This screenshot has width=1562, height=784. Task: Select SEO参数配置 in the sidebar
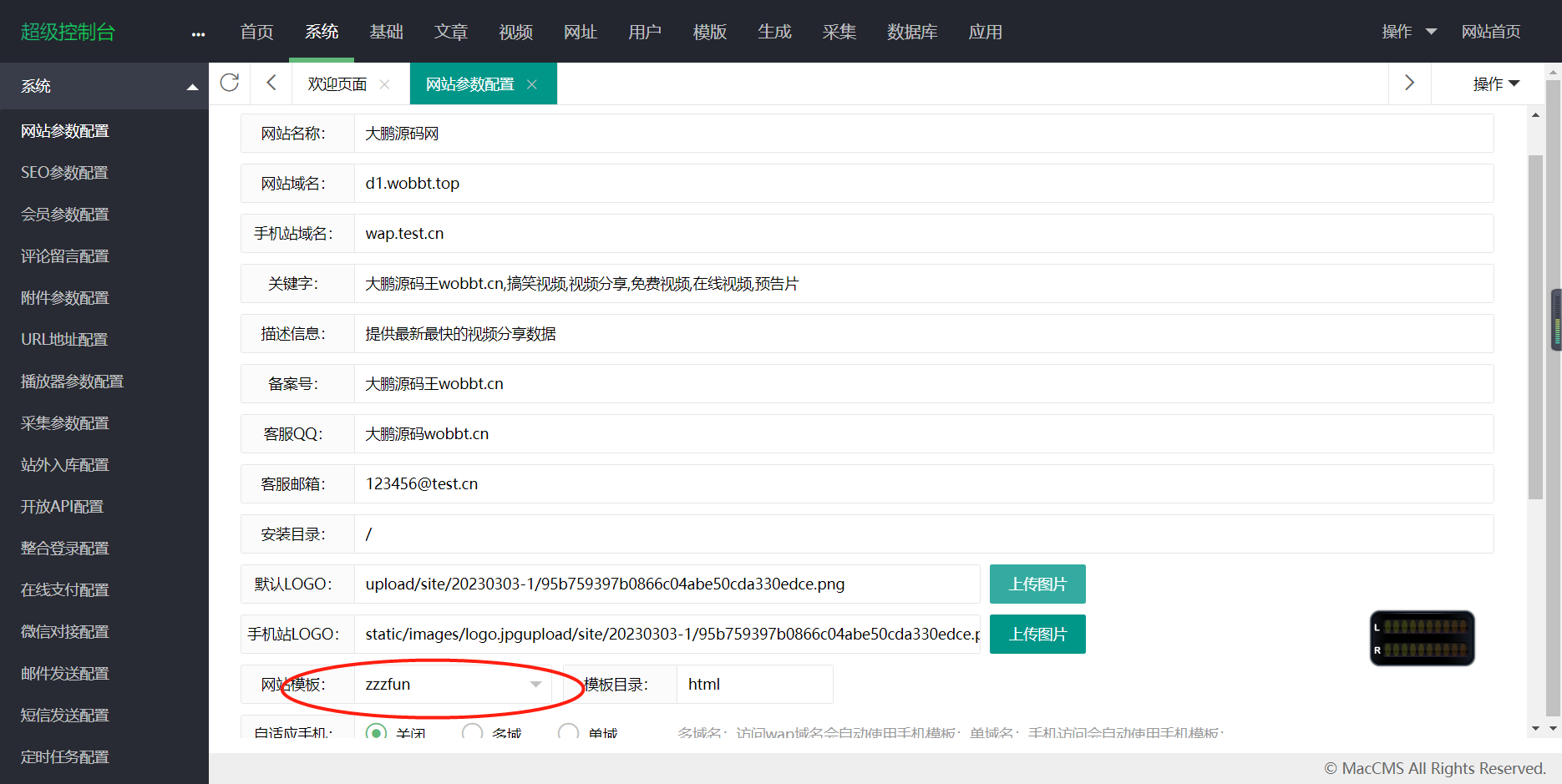coord(64,172)
